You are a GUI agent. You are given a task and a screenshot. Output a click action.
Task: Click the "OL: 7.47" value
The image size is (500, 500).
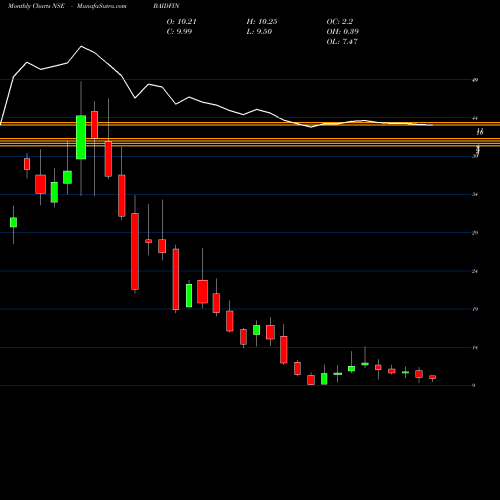342,42
